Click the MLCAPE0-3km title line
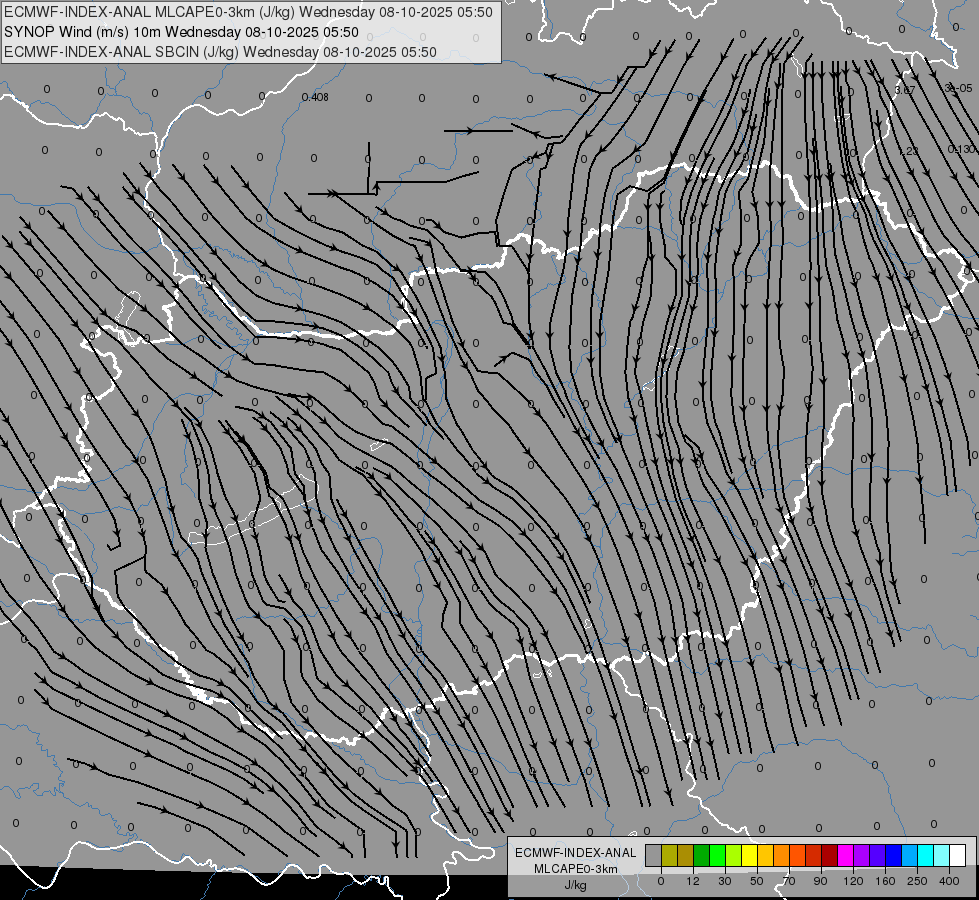The image size is (979, 900). click(248, 12)
